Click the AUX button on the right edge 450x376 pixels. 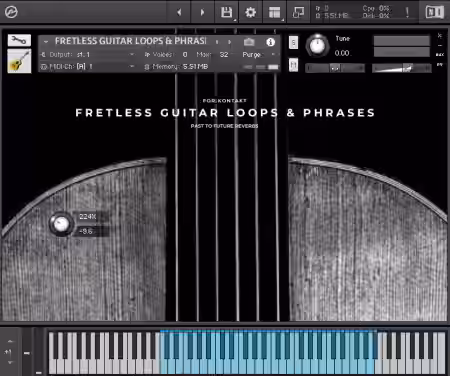440,55
